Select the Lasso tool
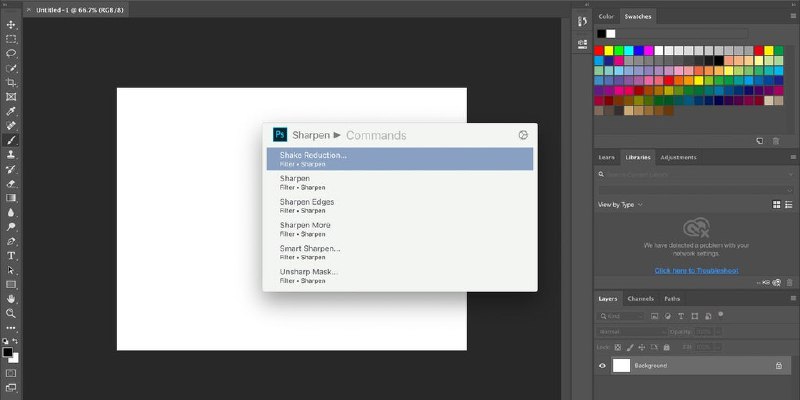800x400 pixels. (11, 53)
